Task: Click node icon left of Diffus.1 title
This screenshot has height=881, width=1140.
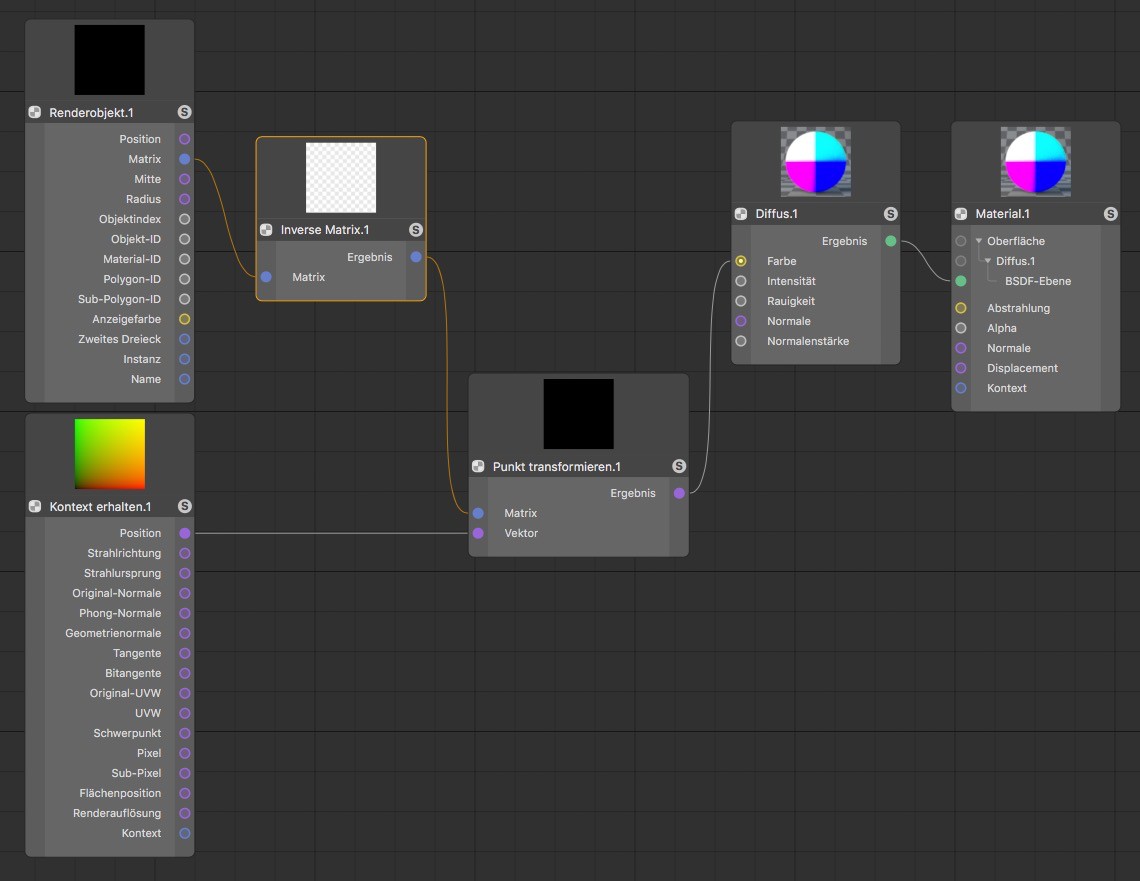Action: tap(741, 214)
